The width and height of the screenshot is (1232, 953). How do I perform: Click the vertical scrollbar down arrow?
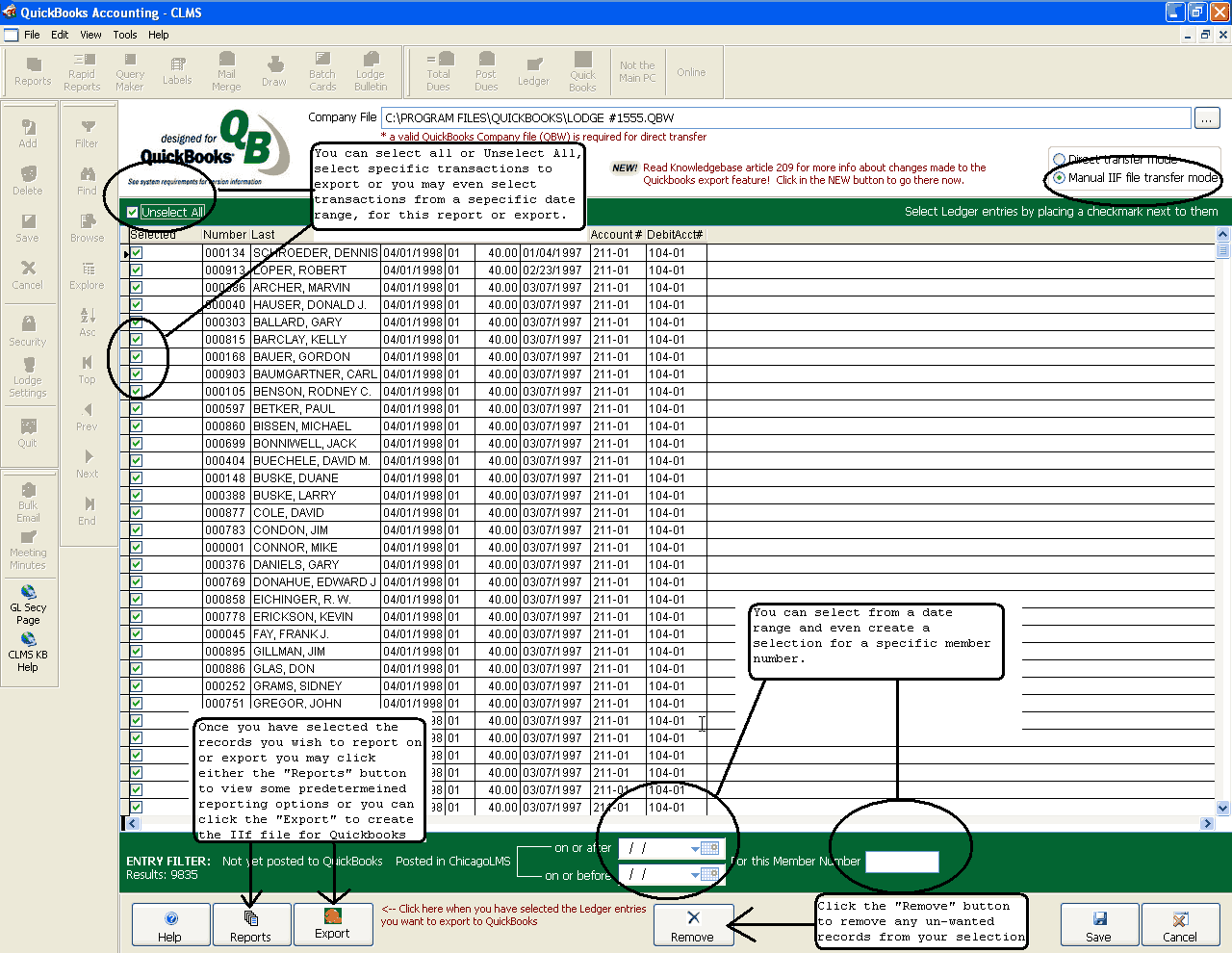point(1223,809)
